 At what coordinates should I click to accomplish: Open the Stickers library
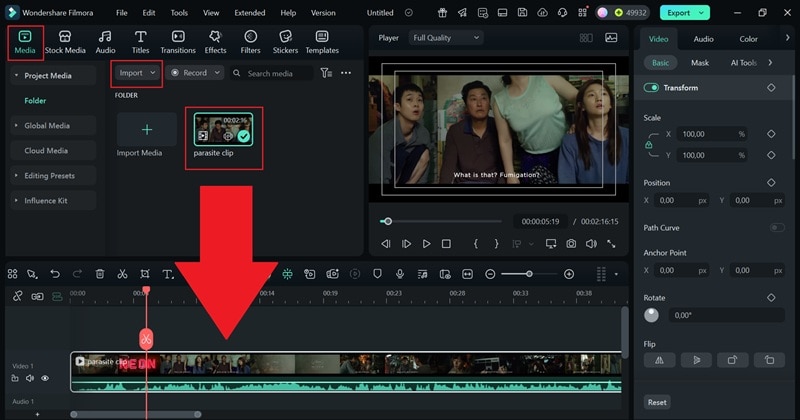[285, 42]
